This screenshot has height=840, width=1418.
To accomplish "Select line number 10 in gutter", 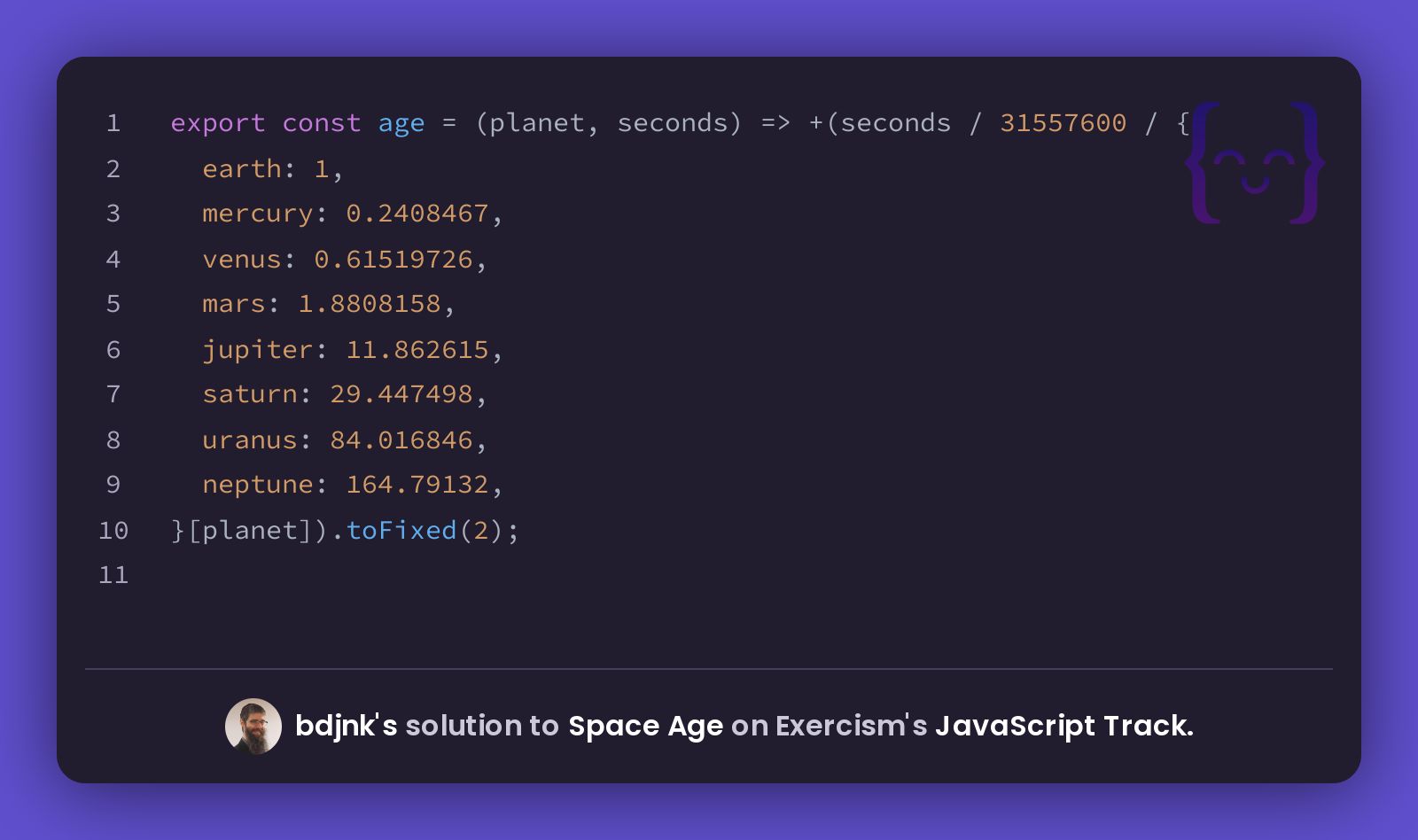I will [113, 531].
